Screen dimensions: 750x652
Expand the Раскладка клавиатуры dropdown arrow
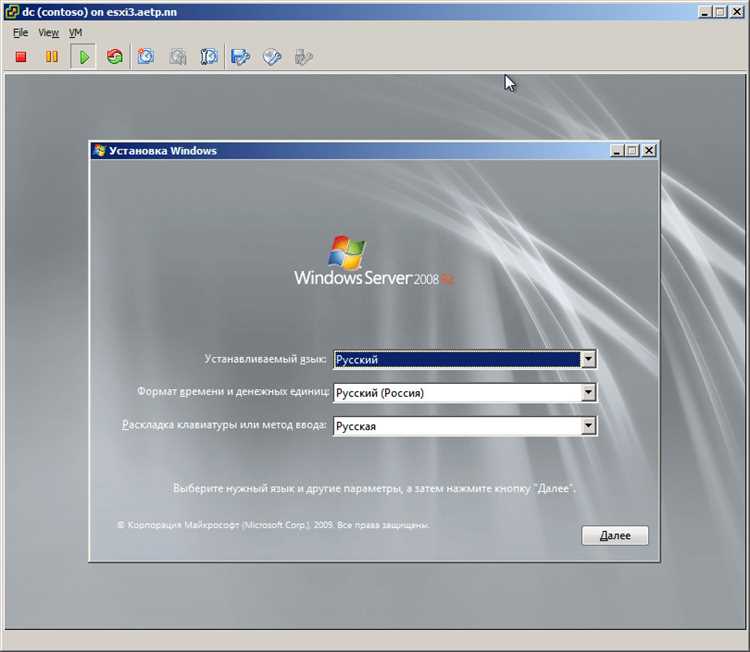(x=588, y=426)
